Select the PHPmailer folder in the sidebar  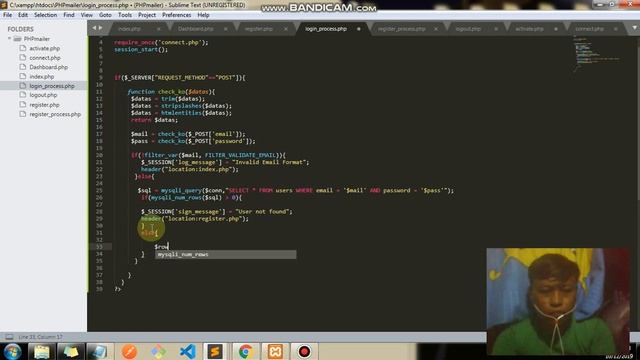pyautogui.click(x=36, y=39)
